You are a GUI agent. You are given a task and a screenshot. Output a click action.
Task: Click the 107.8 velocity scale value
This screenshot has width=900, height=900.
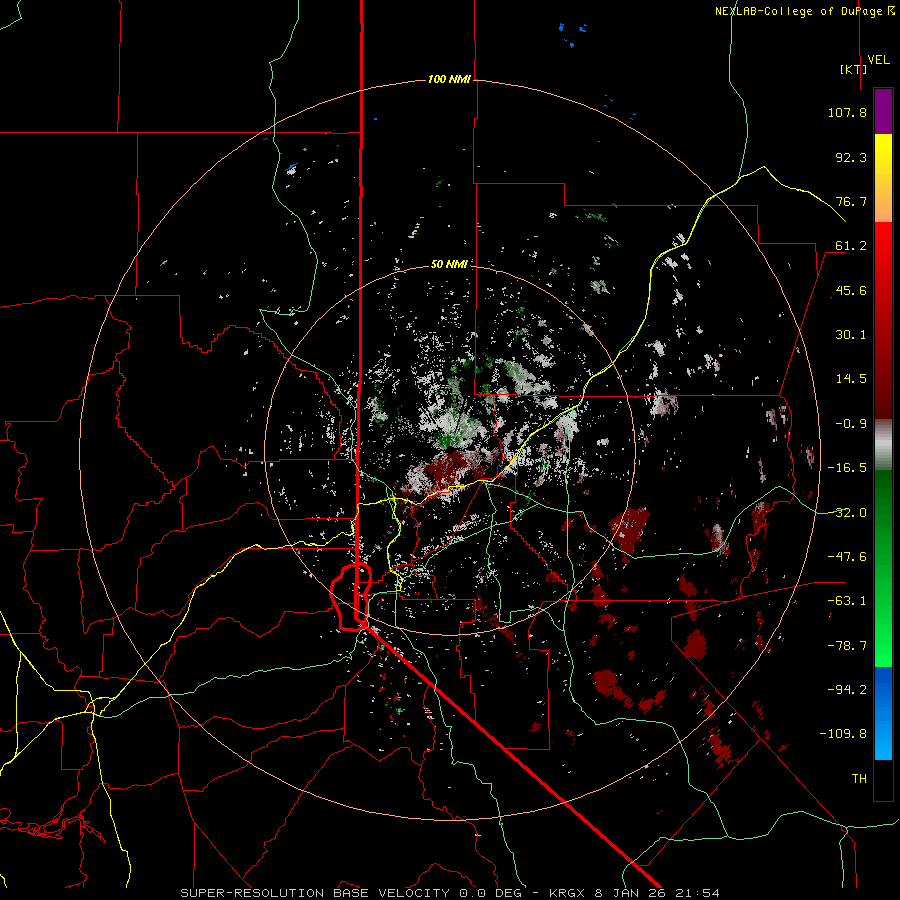click(847, 112)
